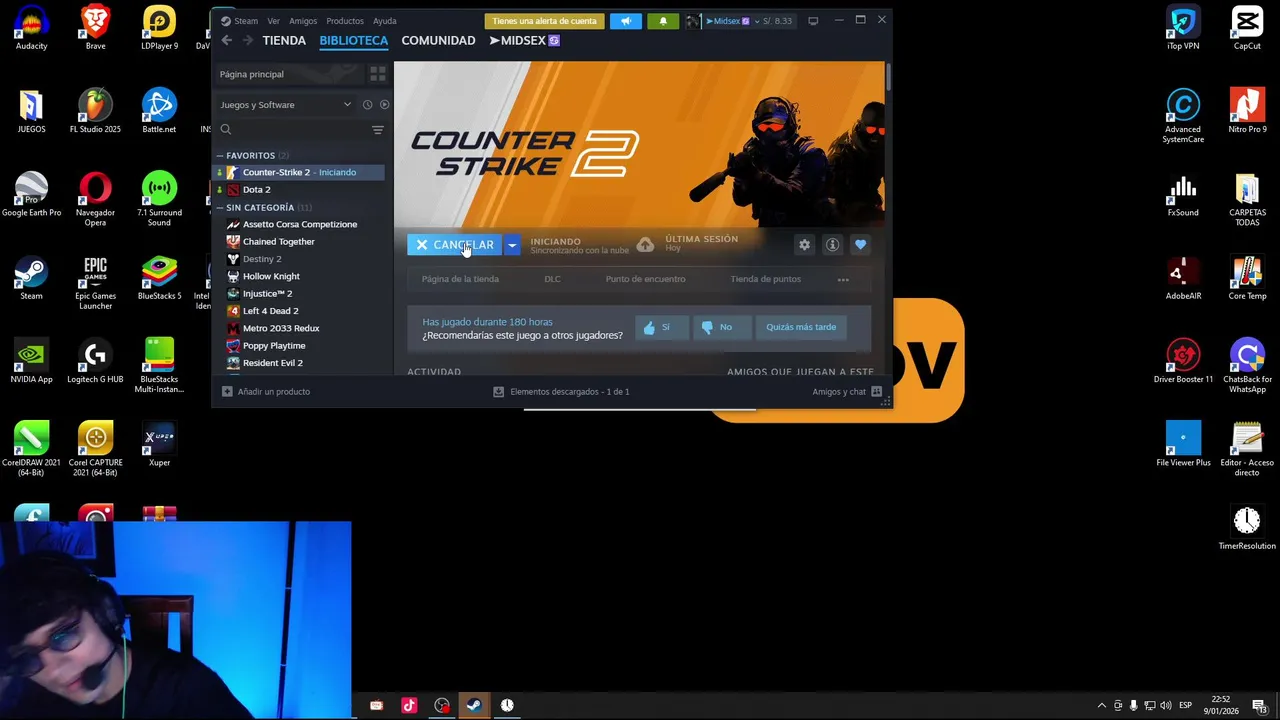Image resolution: width=1280 pixels, height=720 pixels.
Task: Expand the Juegos y Software filter dropdown
Action: 286,105
